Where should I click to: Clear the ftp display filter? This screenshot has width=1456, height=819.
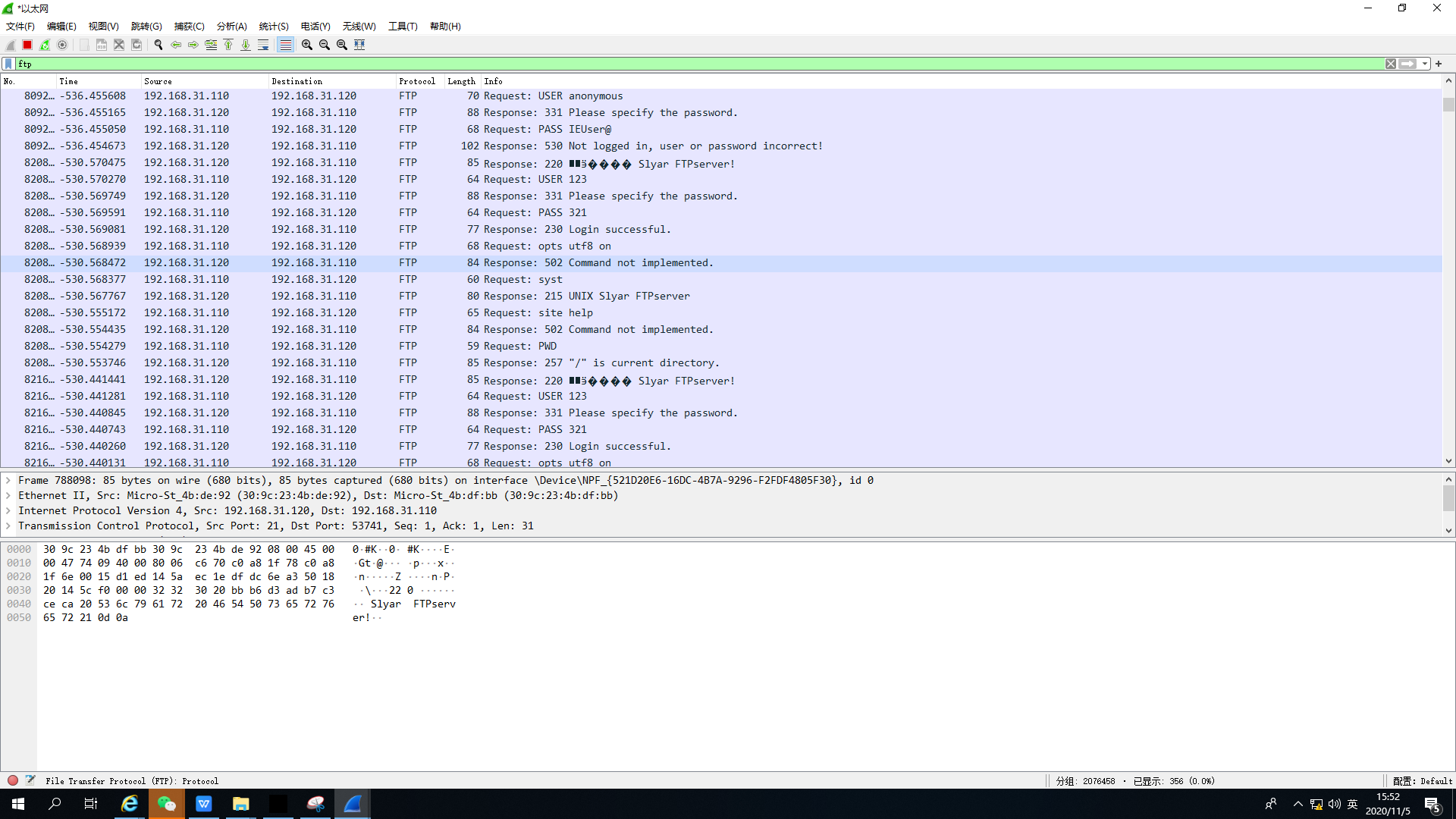(1391, 64)
